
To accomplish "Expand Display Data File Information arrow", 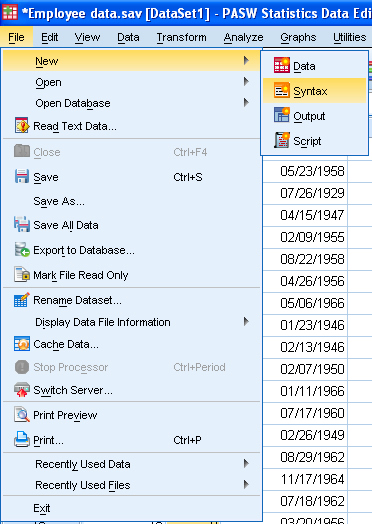I will point(246,322).
